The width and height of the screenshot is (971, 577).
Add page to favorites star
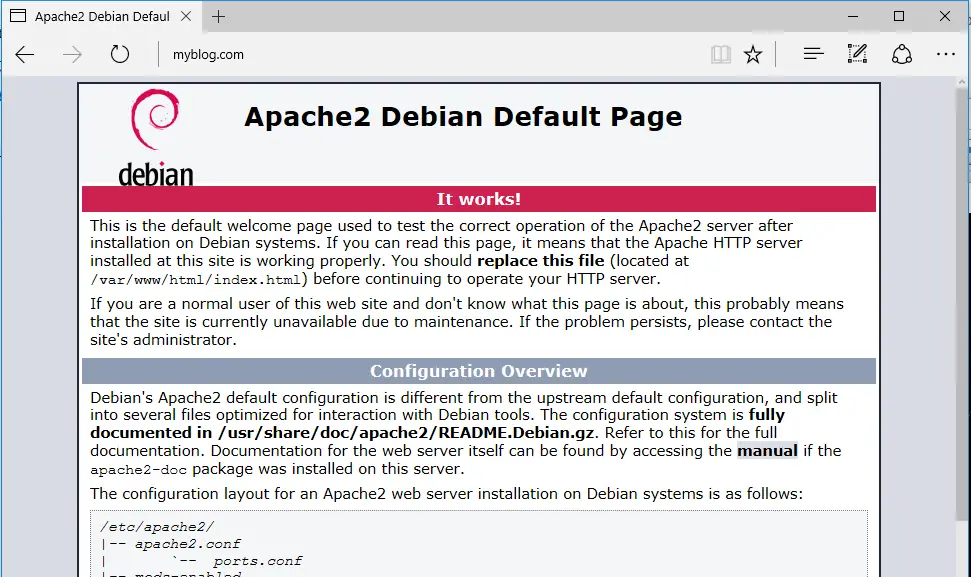pos(753,54)
